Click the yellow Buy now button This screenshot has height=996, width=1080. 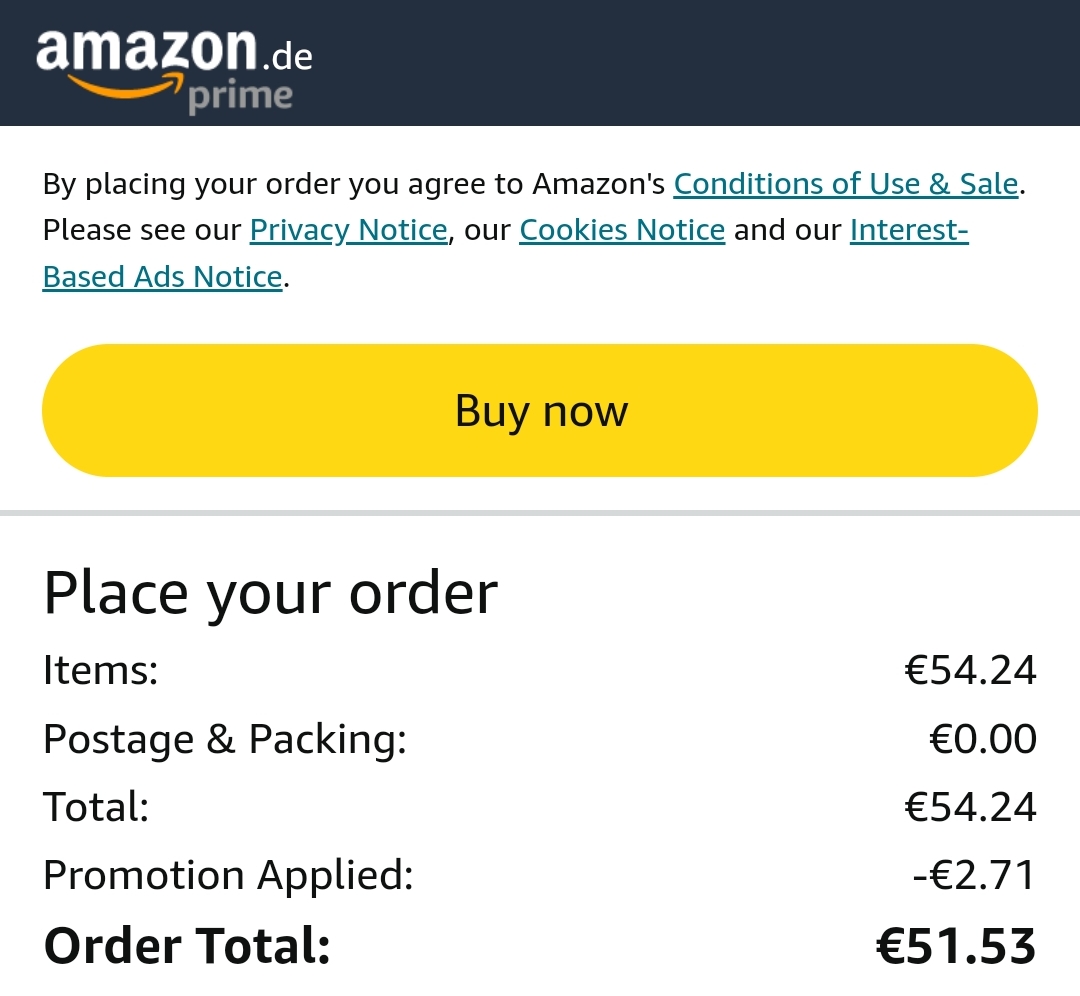[540, 411]
